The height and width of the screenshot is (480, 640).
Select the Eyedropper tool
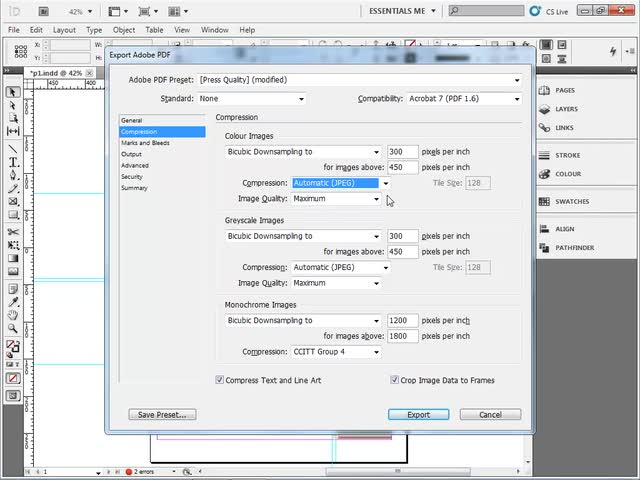(13, 302)
